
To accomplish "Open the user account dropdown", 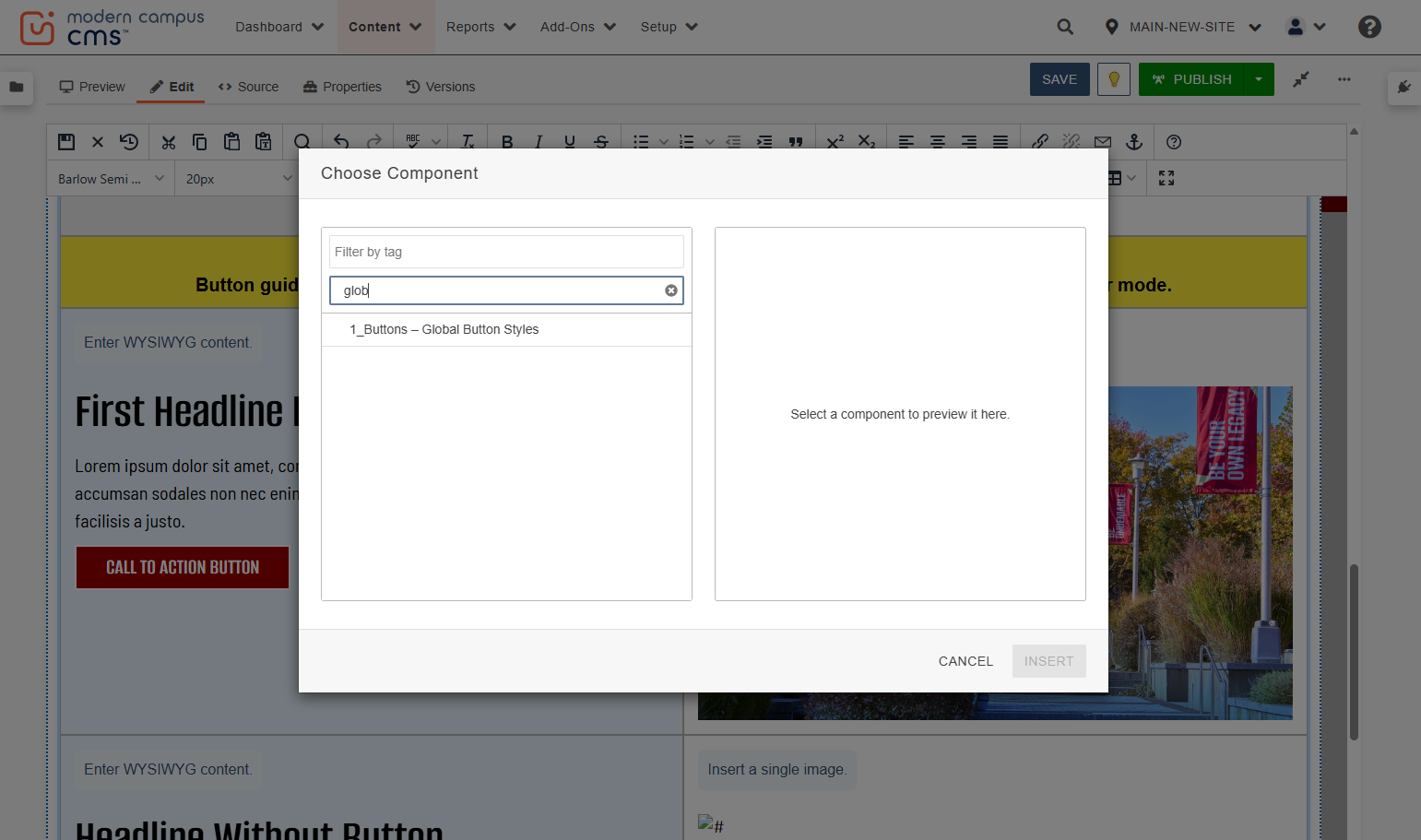I will (1307, 27).
